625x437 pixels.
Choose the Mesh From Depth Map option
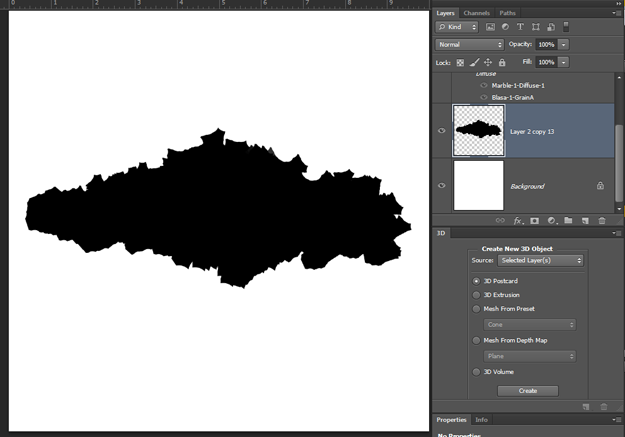pyautogui.click(x=476, y=340)
